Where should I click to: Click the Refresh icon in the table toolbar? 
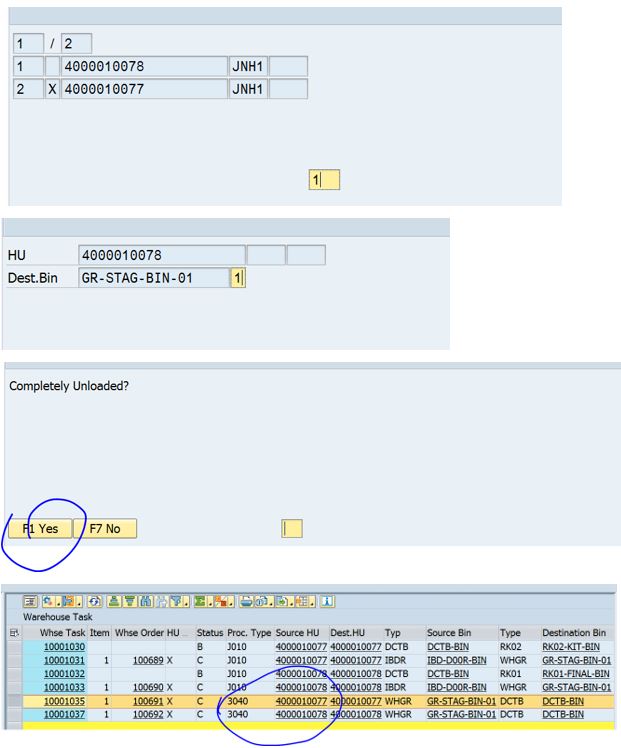(94, 600)
